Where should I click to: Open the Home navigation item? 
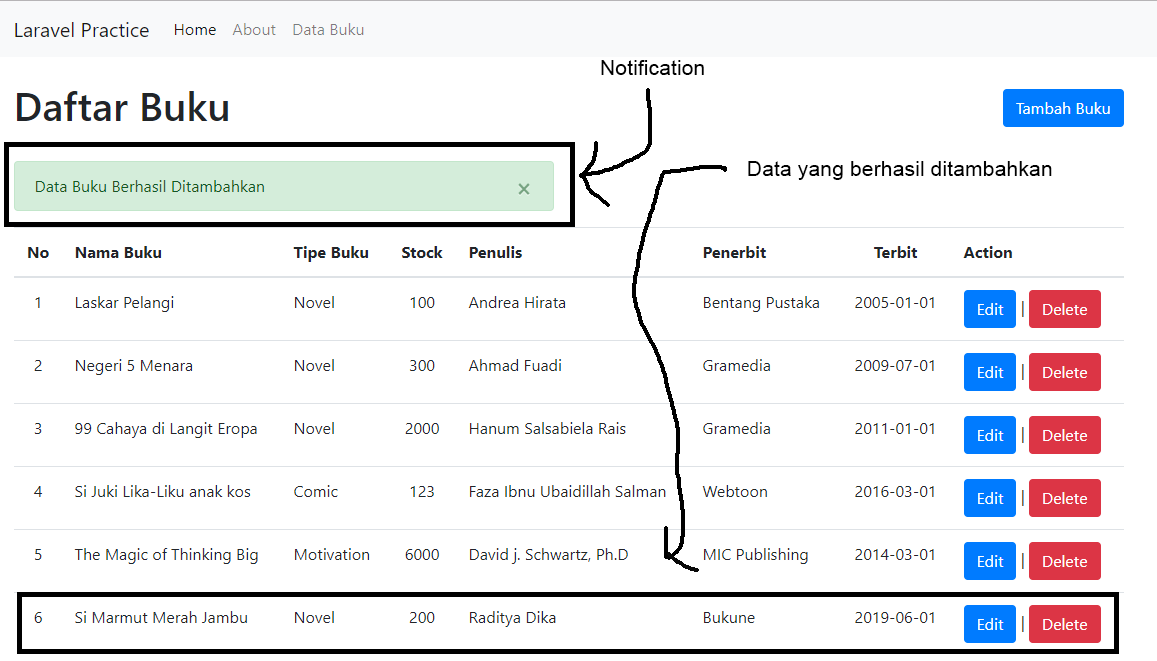(x=195, y=29)
